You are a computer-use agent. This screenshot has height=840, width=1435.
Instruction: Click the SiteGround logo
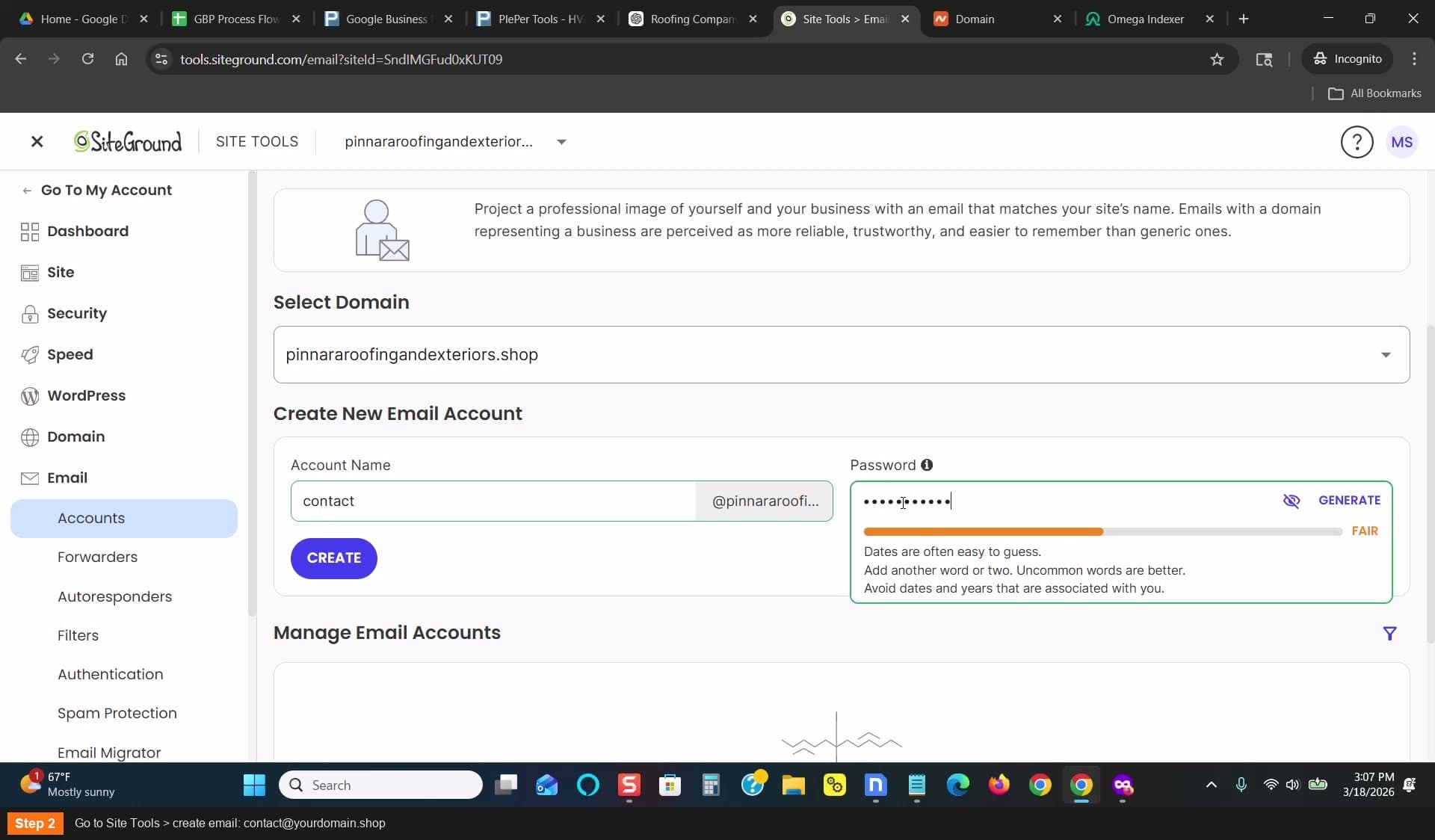tap(128, 141)
